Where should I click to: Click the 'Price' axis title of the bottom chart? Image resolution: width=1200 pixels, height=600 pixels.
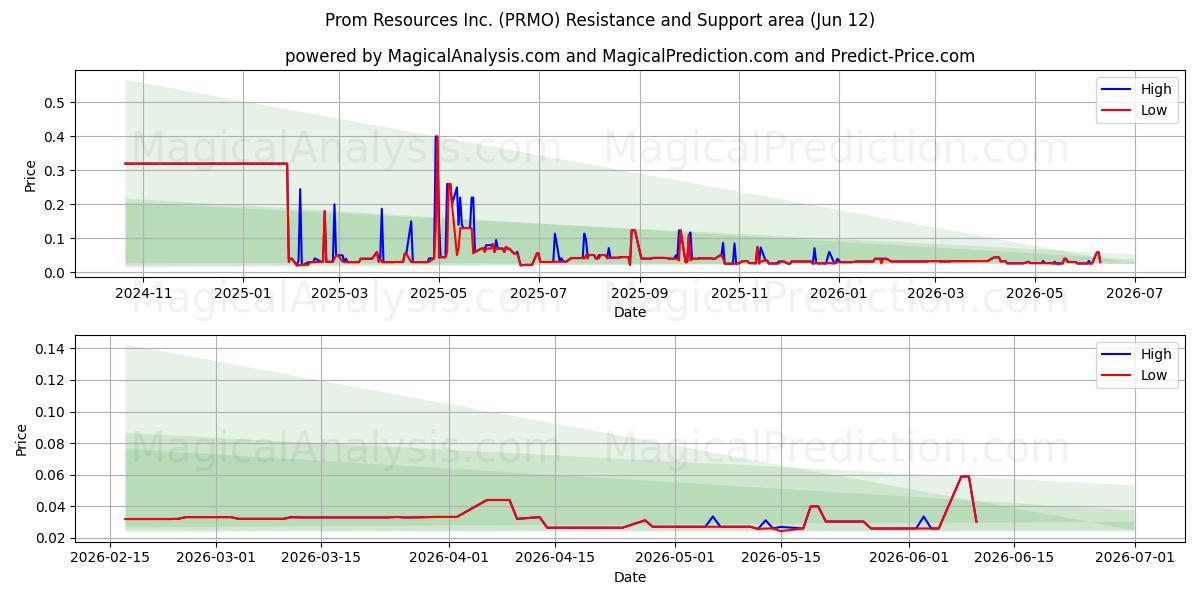pyautogui.click(x=22, y=440)
